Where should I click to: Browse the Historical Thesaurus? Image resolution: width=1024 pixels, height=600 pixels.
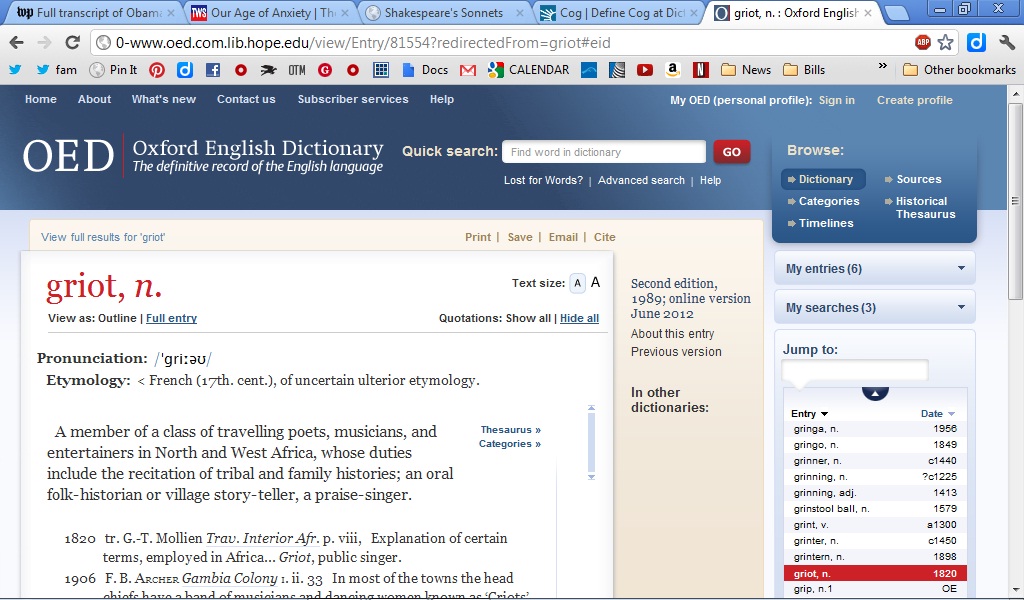pos(925,208)
